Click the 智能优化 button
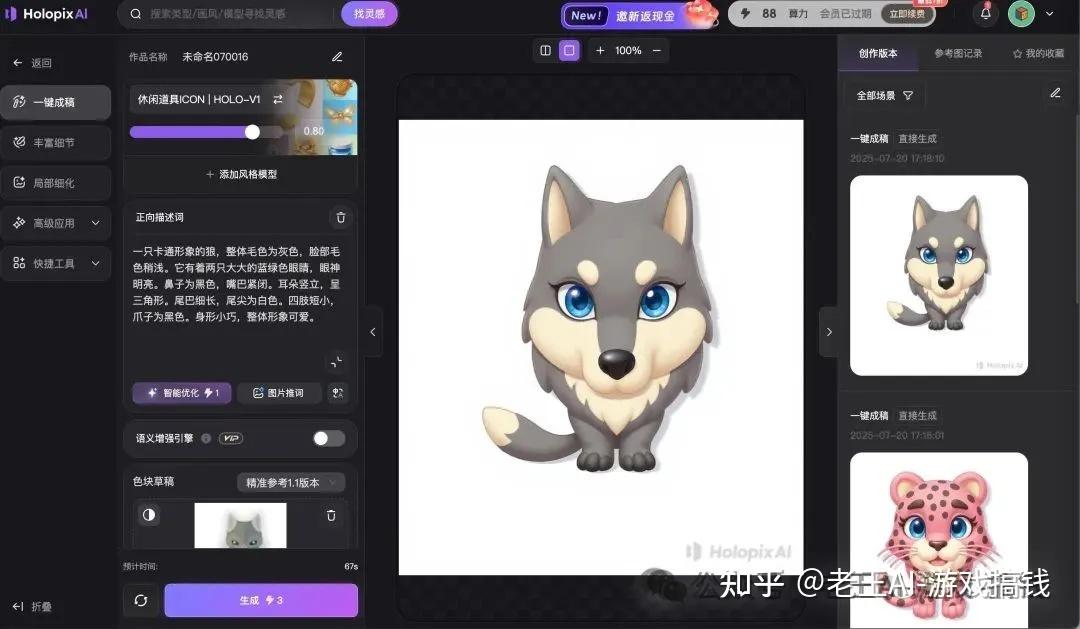 point(182,393)
